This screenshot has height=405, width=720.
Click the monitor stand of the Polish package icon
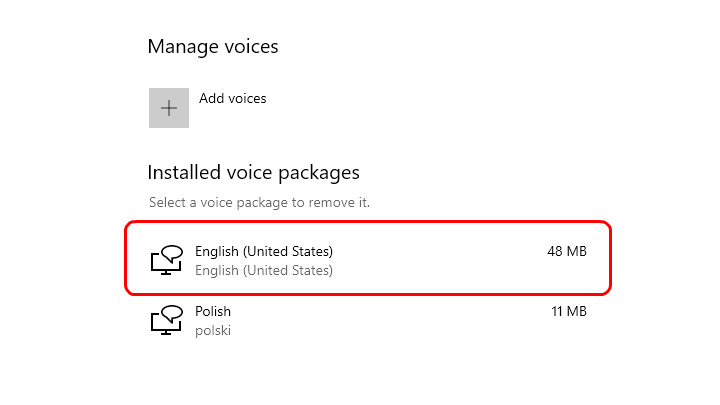[166, 332]
